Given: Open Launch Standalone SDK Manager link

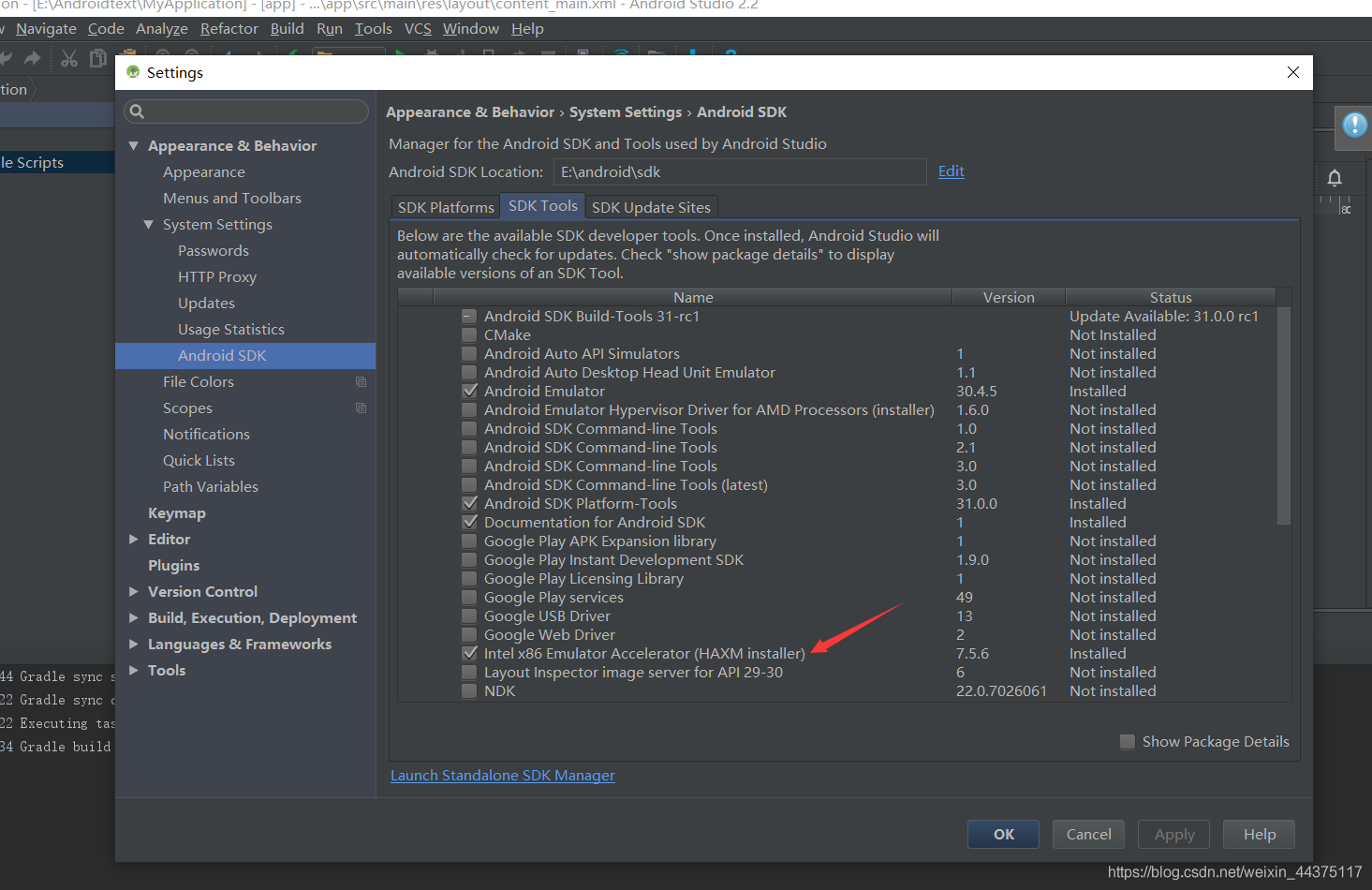Looking at the screenshot, I should 503,776.
